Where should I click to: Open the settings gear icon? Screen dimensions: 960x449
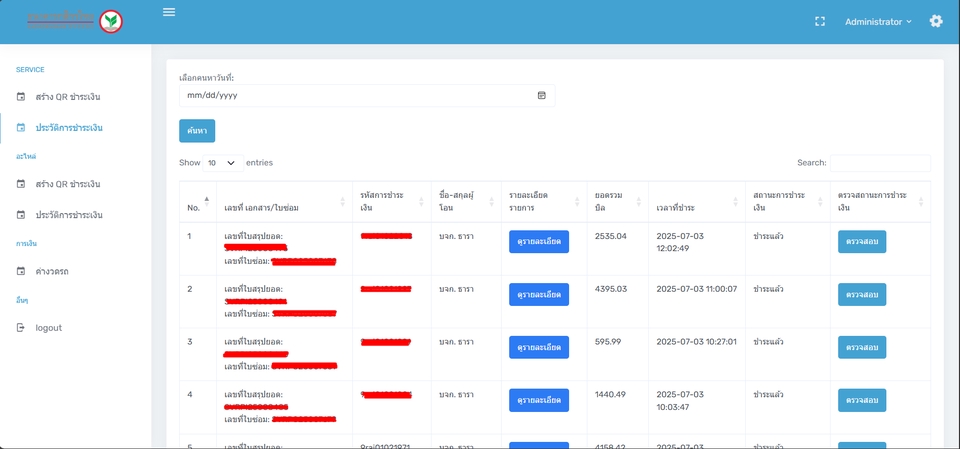pos(936,21)
